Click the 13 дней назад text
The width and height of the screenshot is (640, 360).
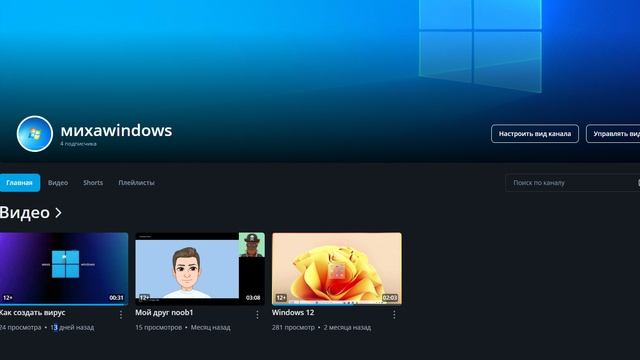click(x=72, y=327)
